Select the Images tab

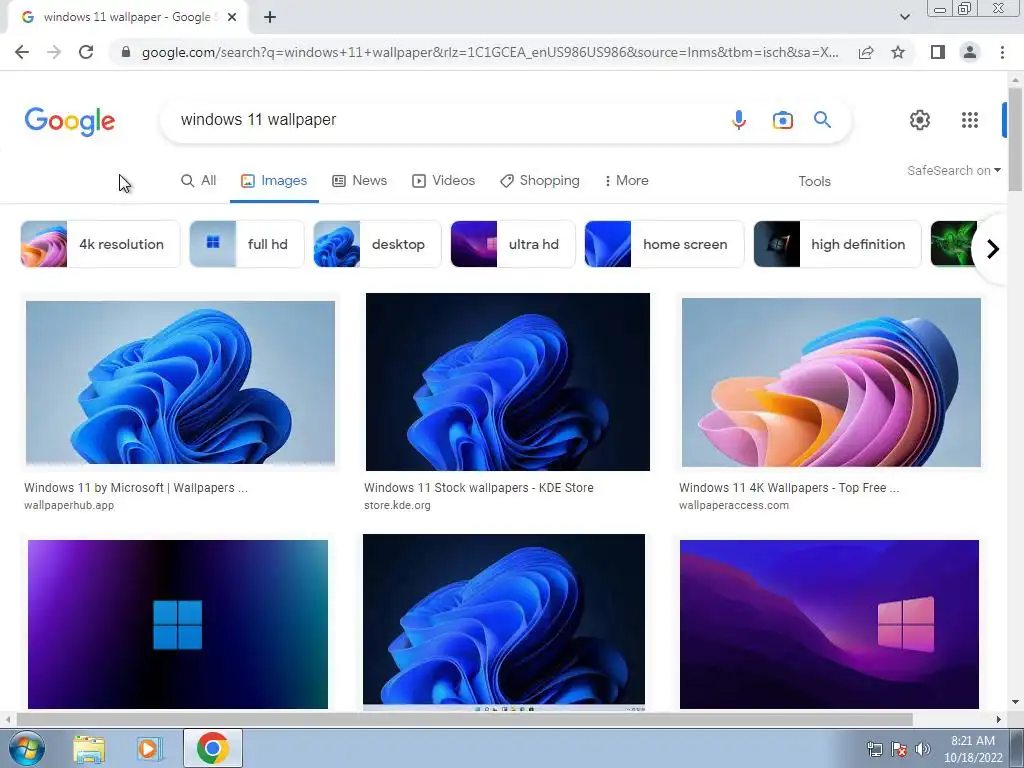(x=274, y=181)
